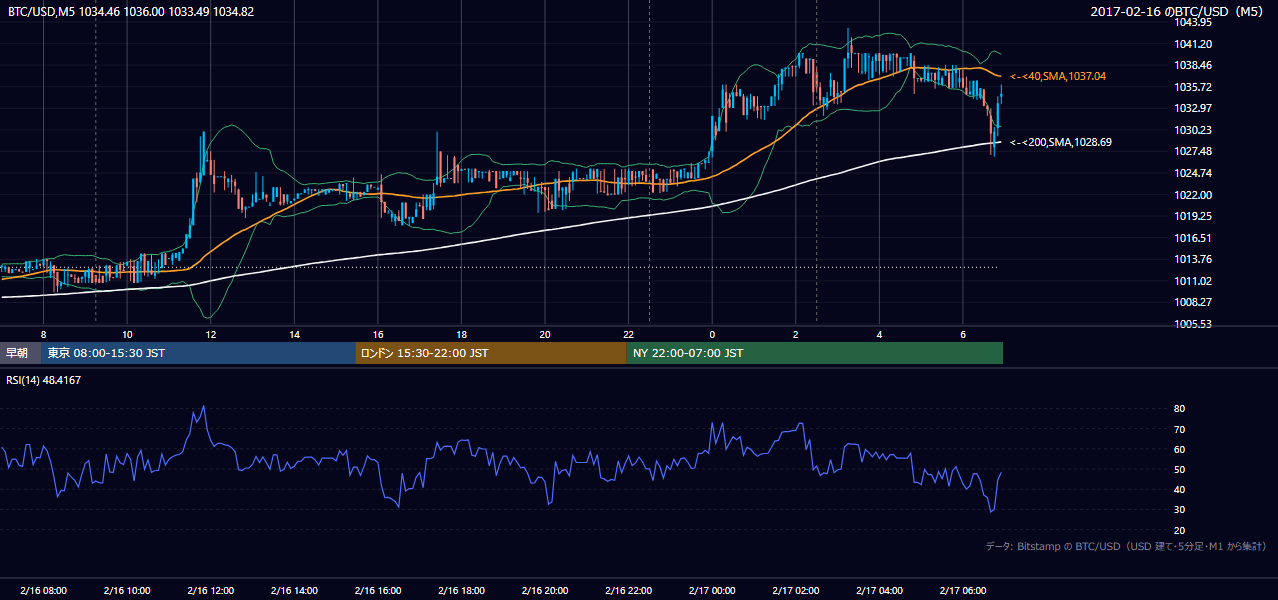The height and width of the screenshot is (600, 1278).
Task: Select the ロンドン 15:30-22:00 JST session bar
Action: [491, 353]
